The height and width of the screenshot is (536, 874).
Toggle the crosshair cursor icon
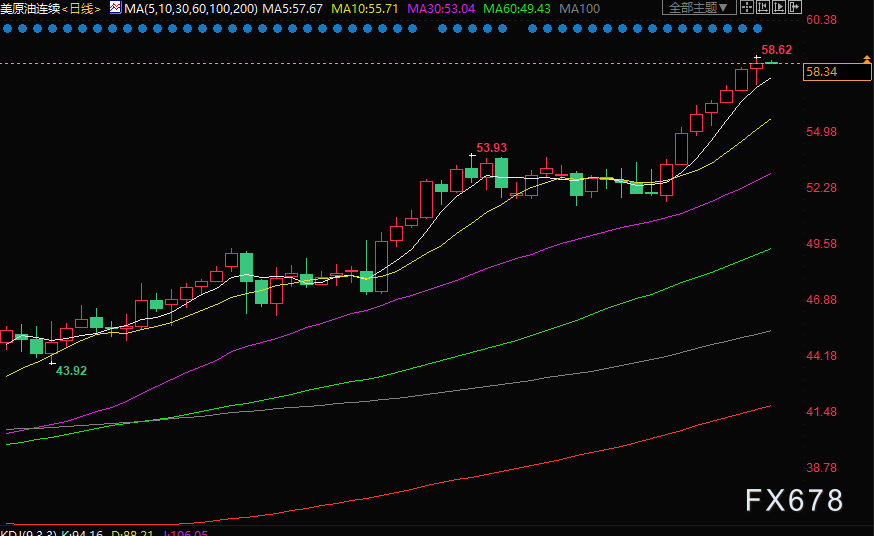pos(746,7)
